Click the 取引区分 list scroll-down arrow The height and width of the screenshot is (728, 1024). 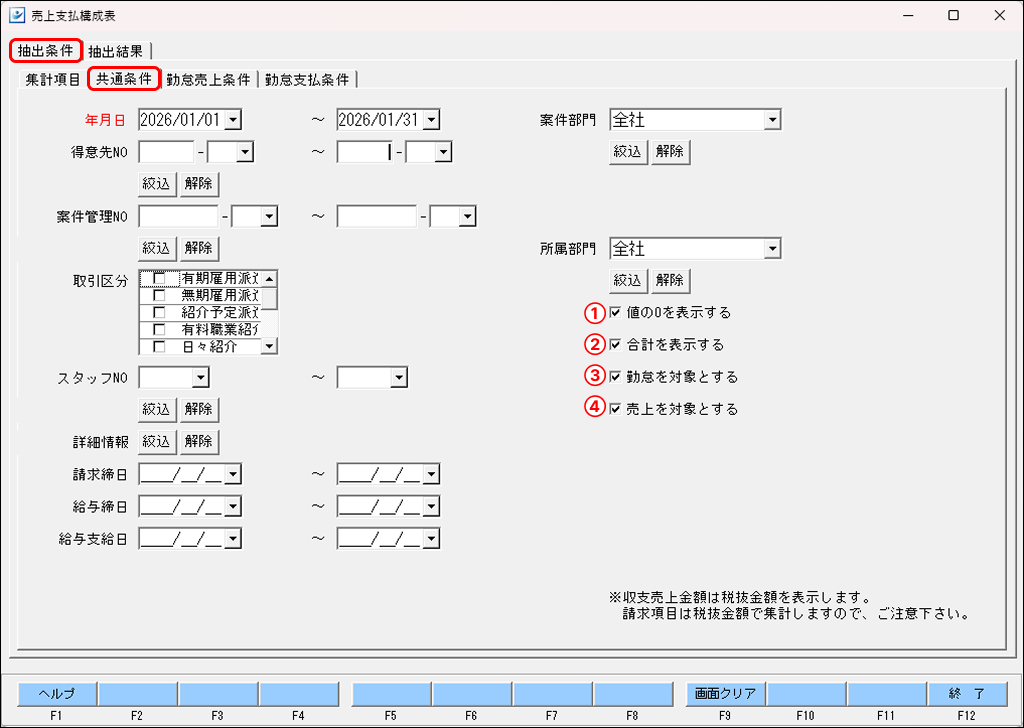coord(269,347)
